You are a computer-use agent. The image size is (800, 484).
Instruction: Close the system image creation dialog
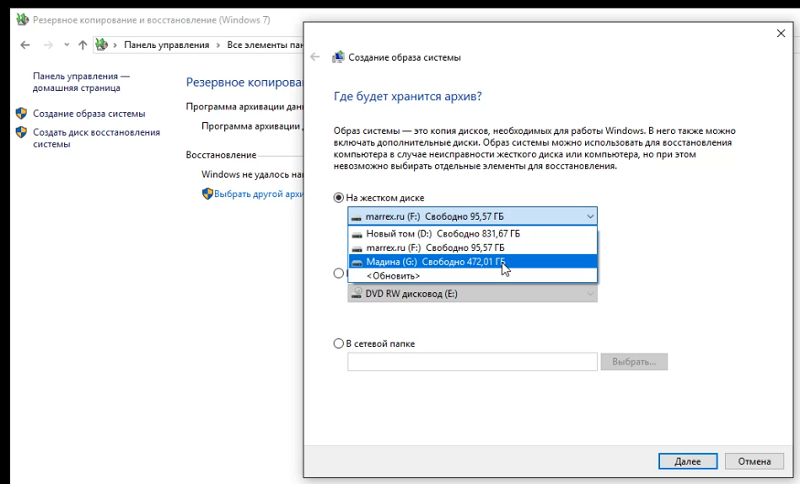pyautogui.click(x=781, y=33)
